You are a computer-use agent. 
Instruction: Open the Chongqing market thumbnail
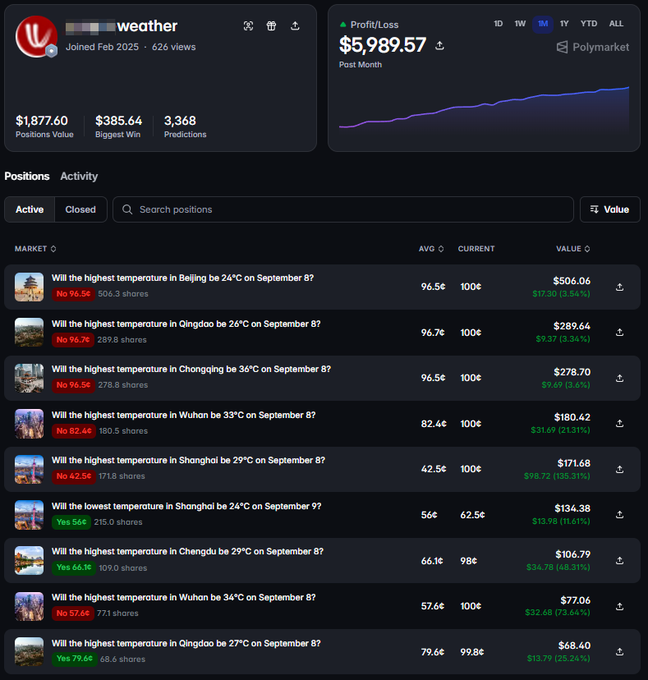[x=29, y=378]
